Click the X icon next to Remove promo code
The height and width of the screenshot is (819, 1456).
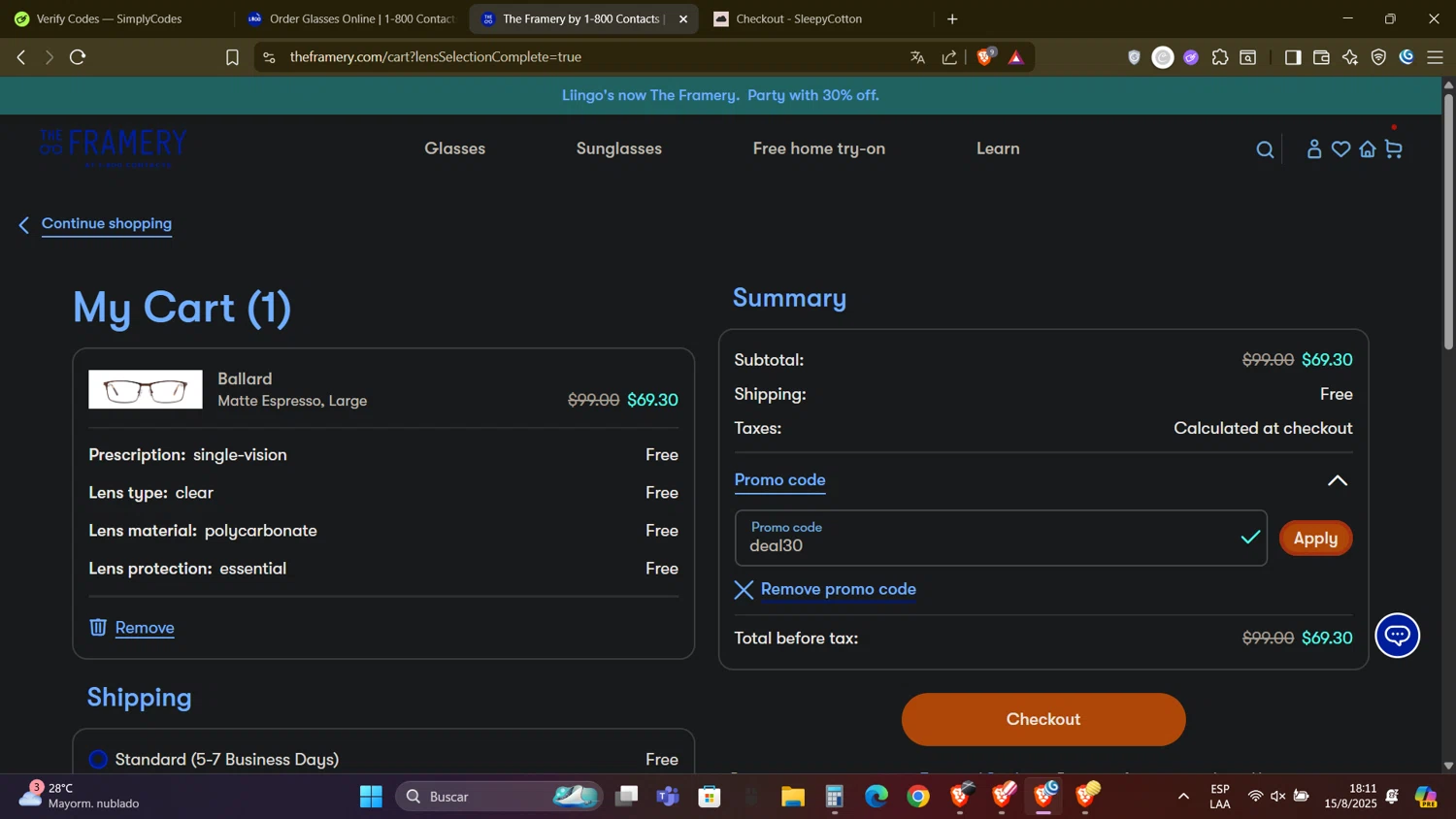744,590
